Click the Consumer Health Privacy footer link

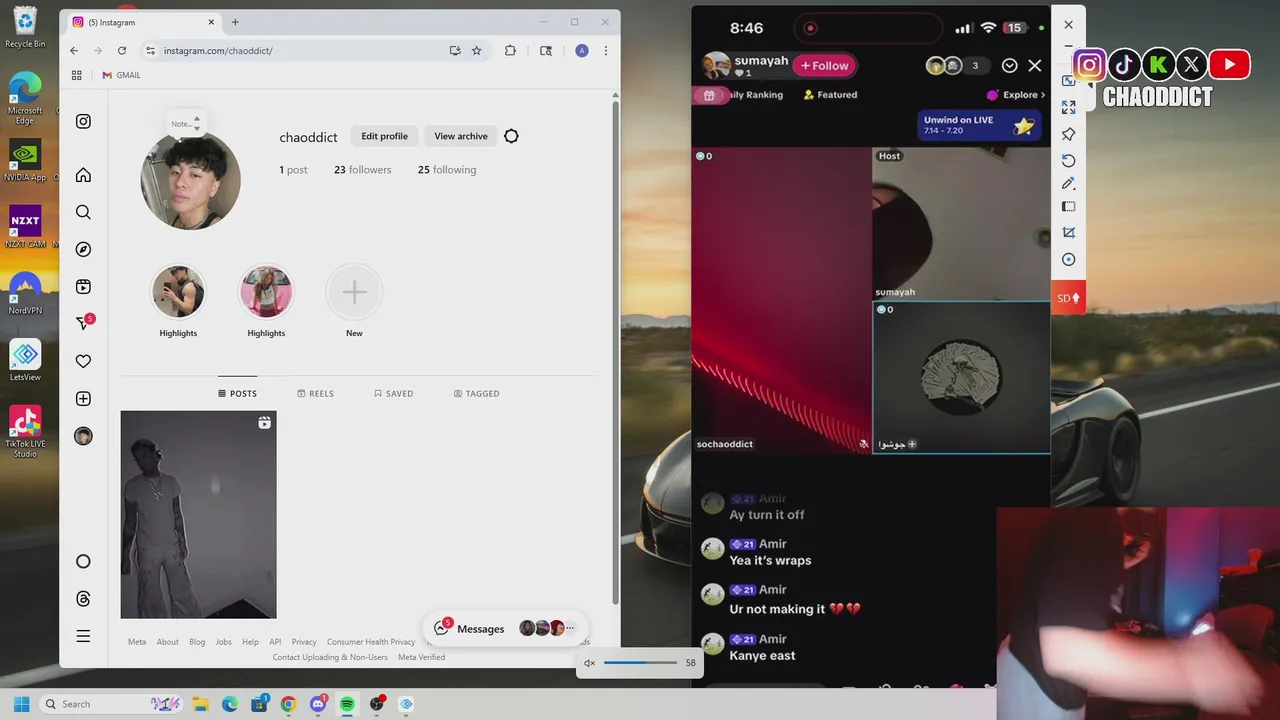pyautogui.click(x=371, y=642)
